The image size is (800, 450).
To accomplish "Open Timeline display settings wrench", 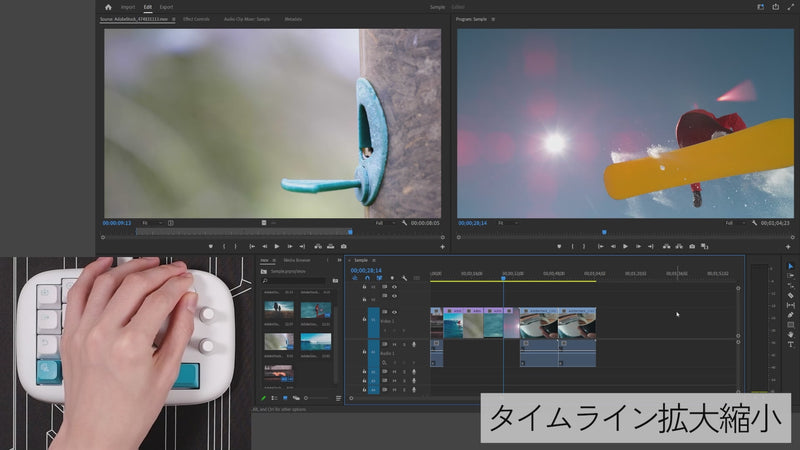I will tap(404, 278).
